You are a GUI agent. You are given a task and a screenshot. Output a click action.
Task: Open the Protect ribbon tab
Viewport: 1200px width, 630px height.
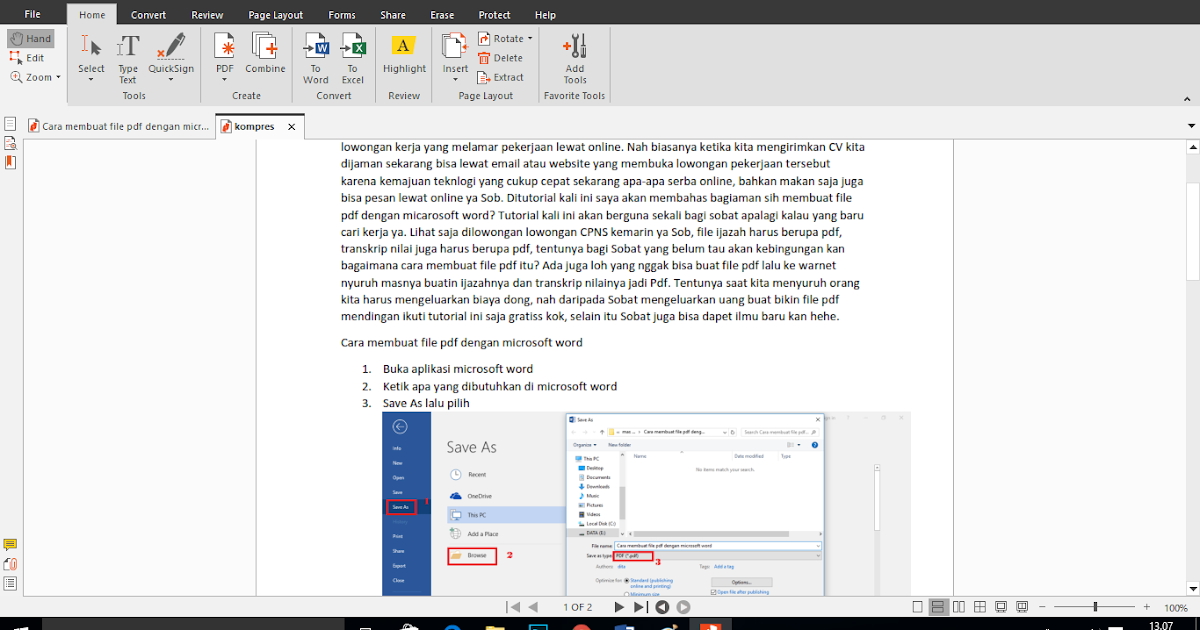(494, 15)
